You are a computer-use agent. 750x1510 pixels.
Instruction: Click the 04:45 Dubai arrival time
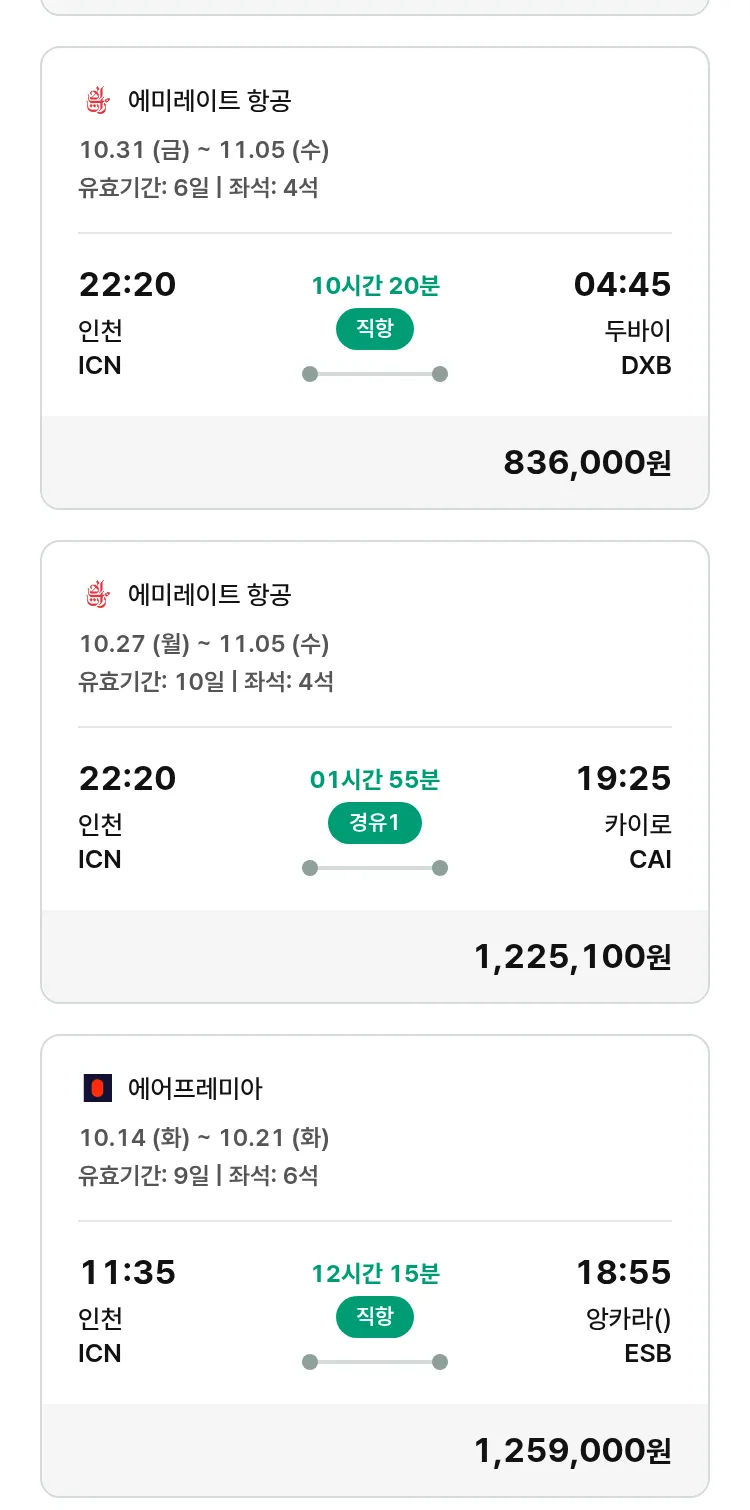(x=622, y=285)
